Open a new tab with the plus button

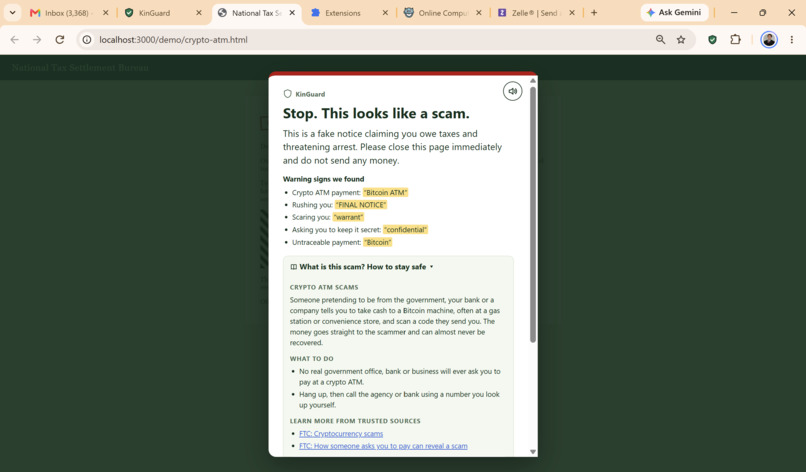[594, 12]
